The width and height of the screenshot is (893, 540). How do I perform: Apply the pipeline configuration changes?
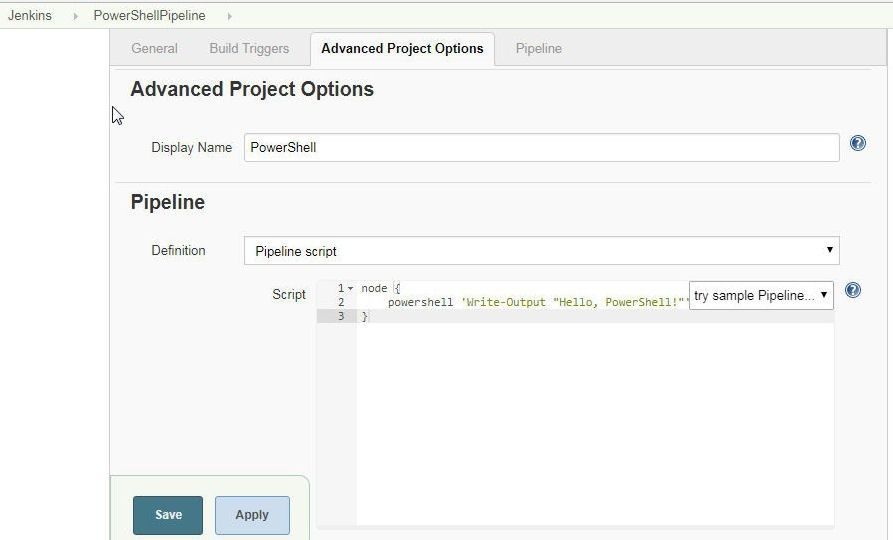[252, 515]
